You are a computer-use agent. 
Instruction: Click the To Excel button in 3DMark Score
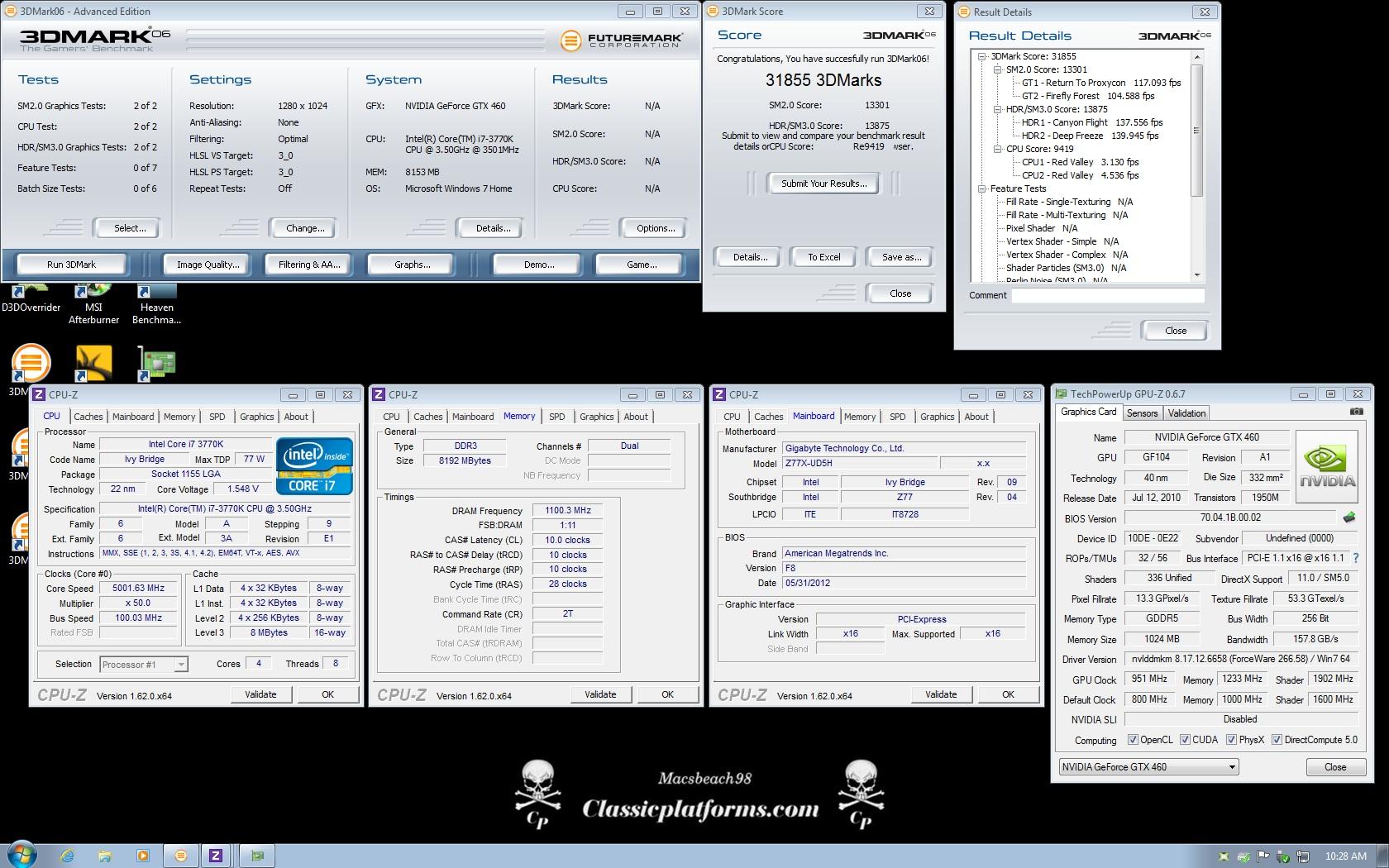click(824, 257)
